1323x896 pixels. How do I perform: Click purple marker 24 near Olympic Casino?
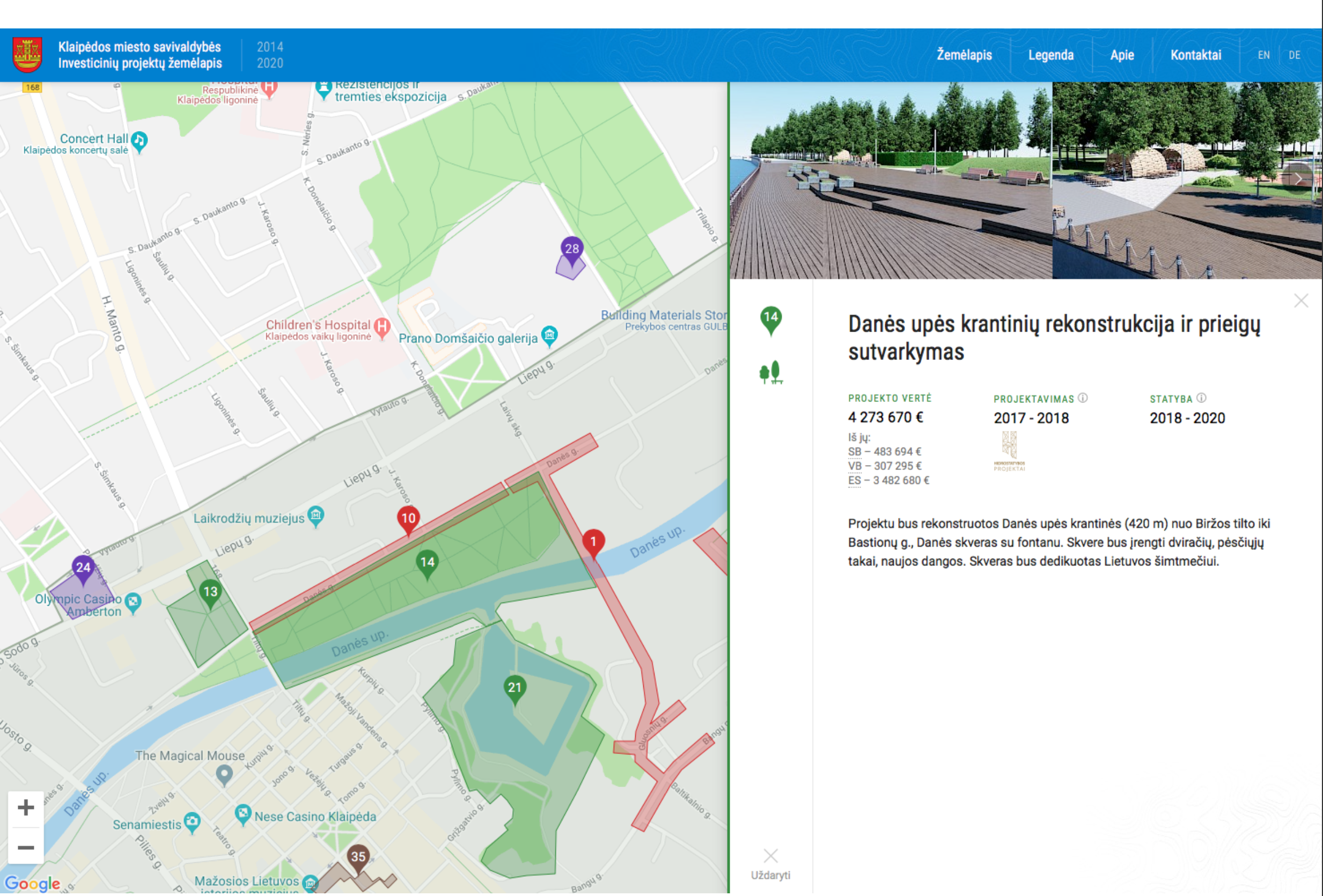point(83,568)
